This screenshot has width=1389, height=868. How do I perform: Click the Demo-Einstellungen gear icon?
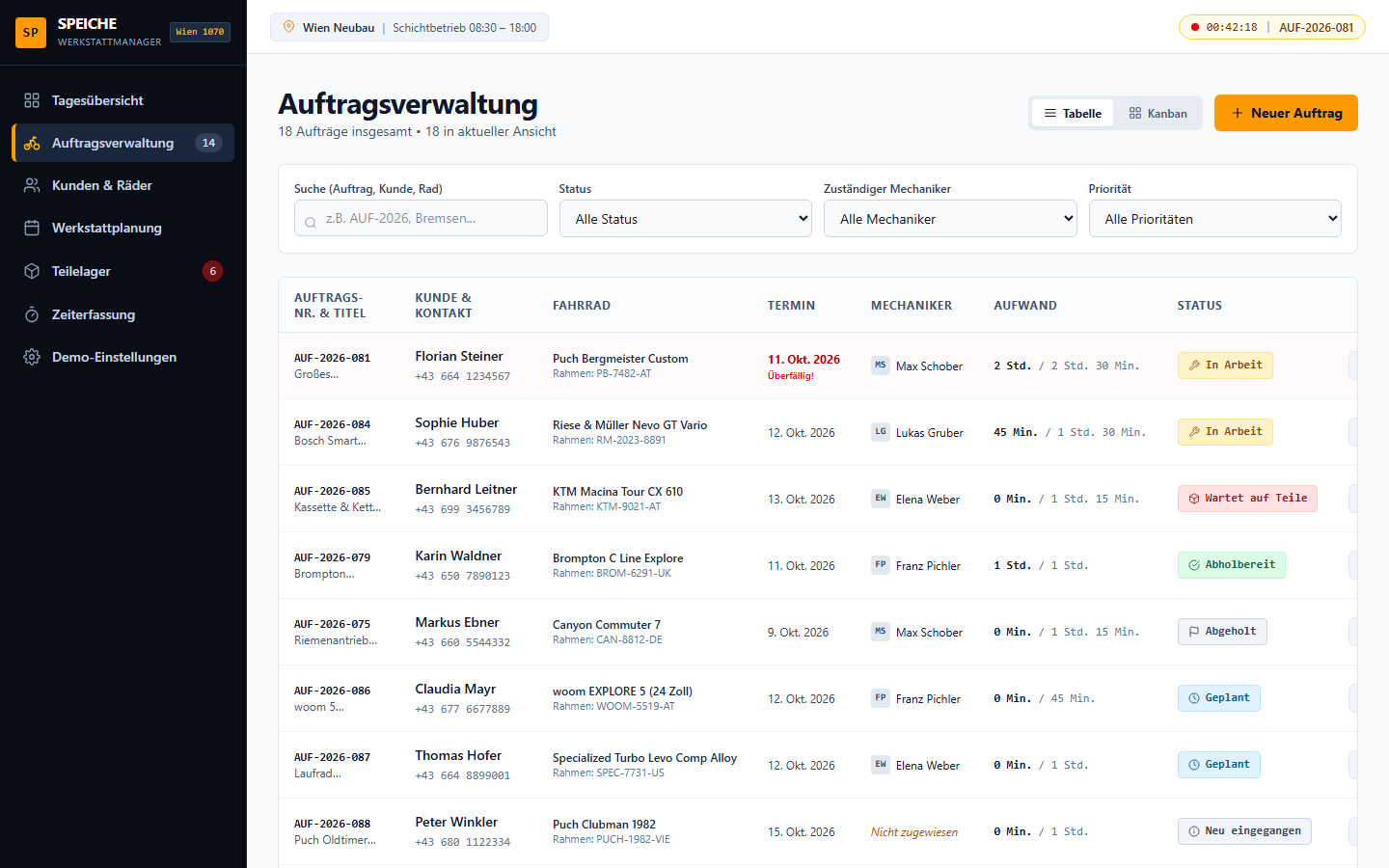point(32,357)
